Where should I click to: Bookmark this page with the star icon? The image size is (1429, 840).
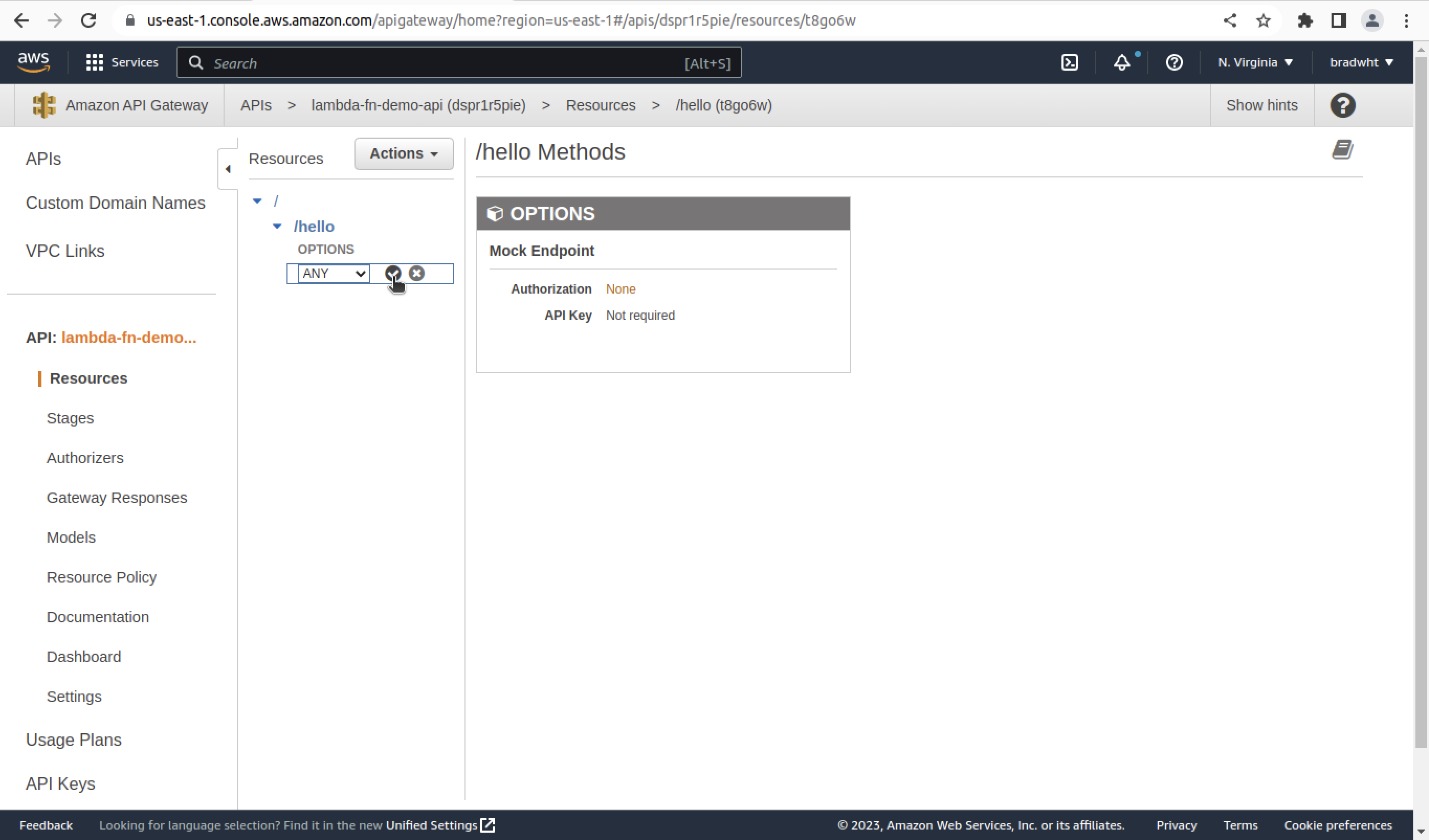click(x=1264, y=20)
